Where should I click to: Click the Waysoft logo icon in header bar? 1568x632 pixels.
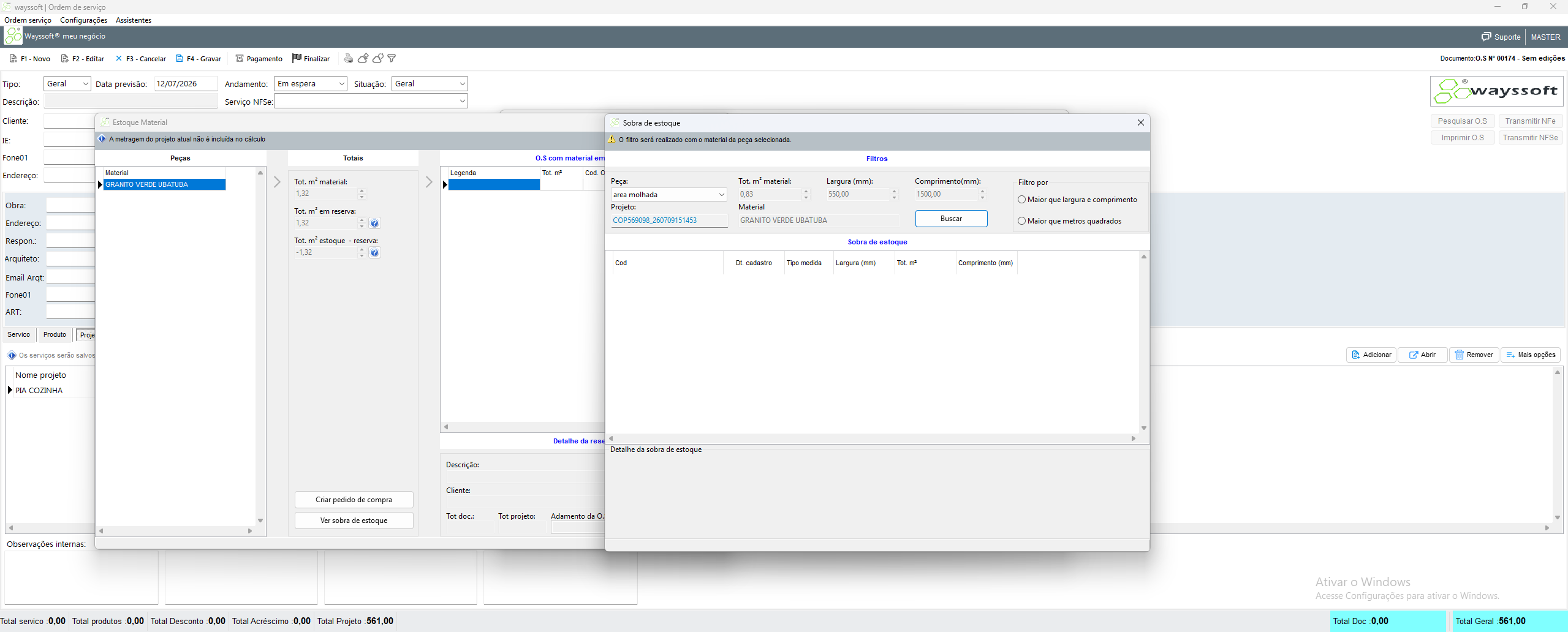[x=13, y=36]
